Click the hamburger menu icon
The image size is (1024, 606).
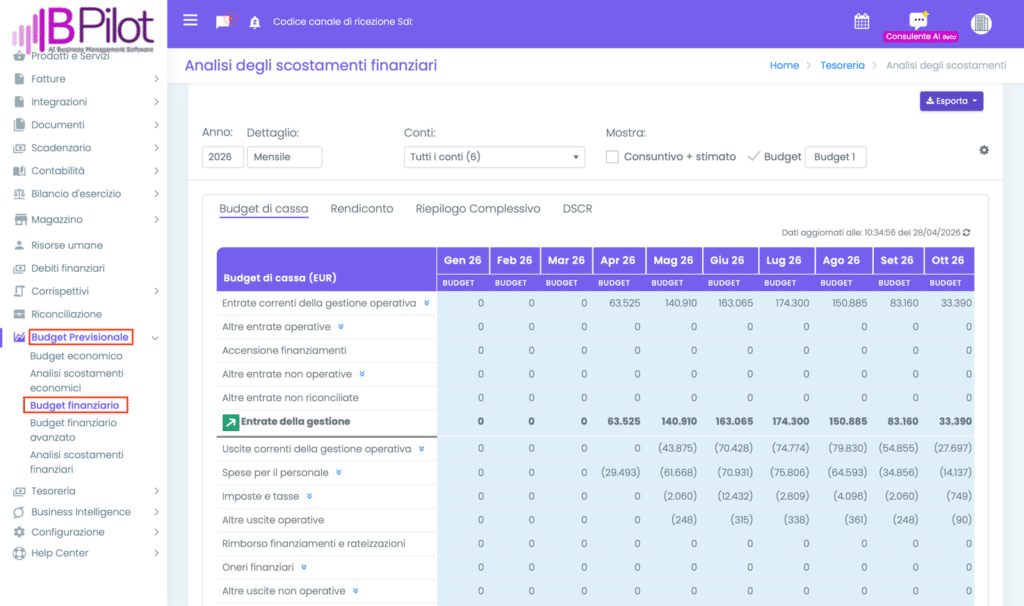tap(191, 21)
